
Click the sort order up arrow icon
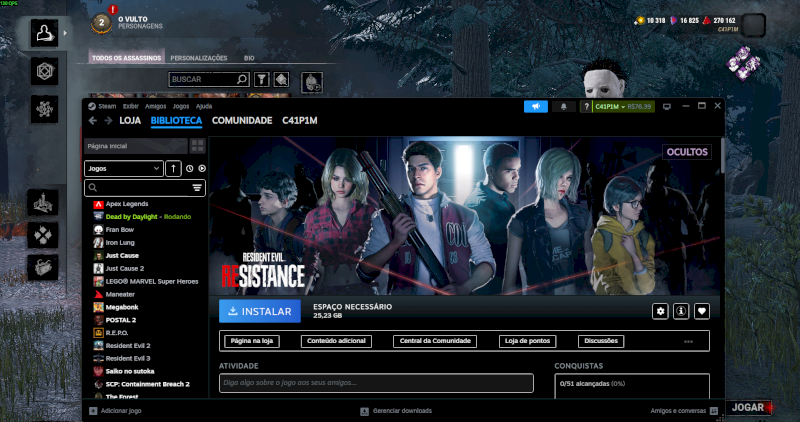pyautogui.click(x=173, y=168)
